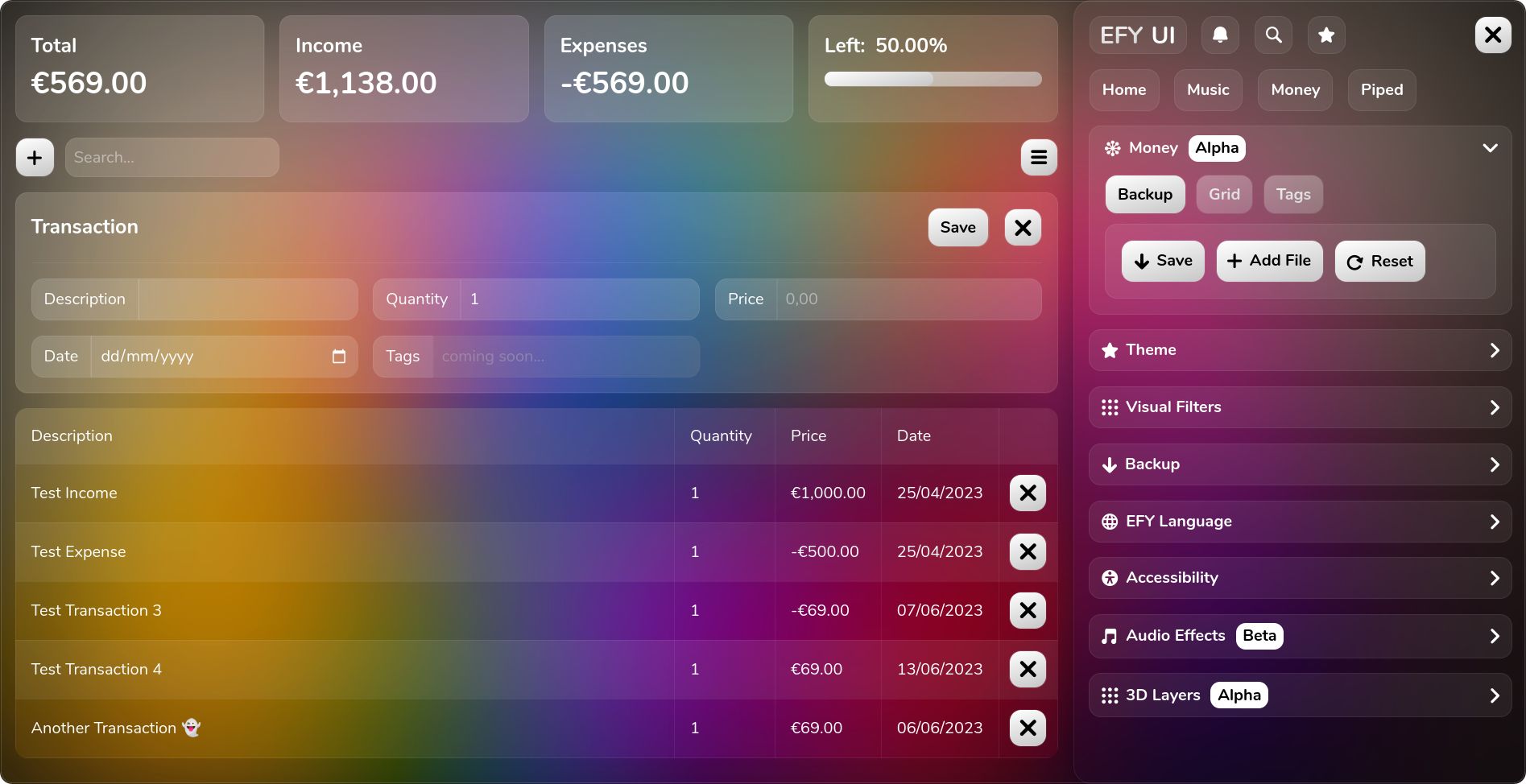
Task: Switch to the Music tab
Action: click(1207, 89)
